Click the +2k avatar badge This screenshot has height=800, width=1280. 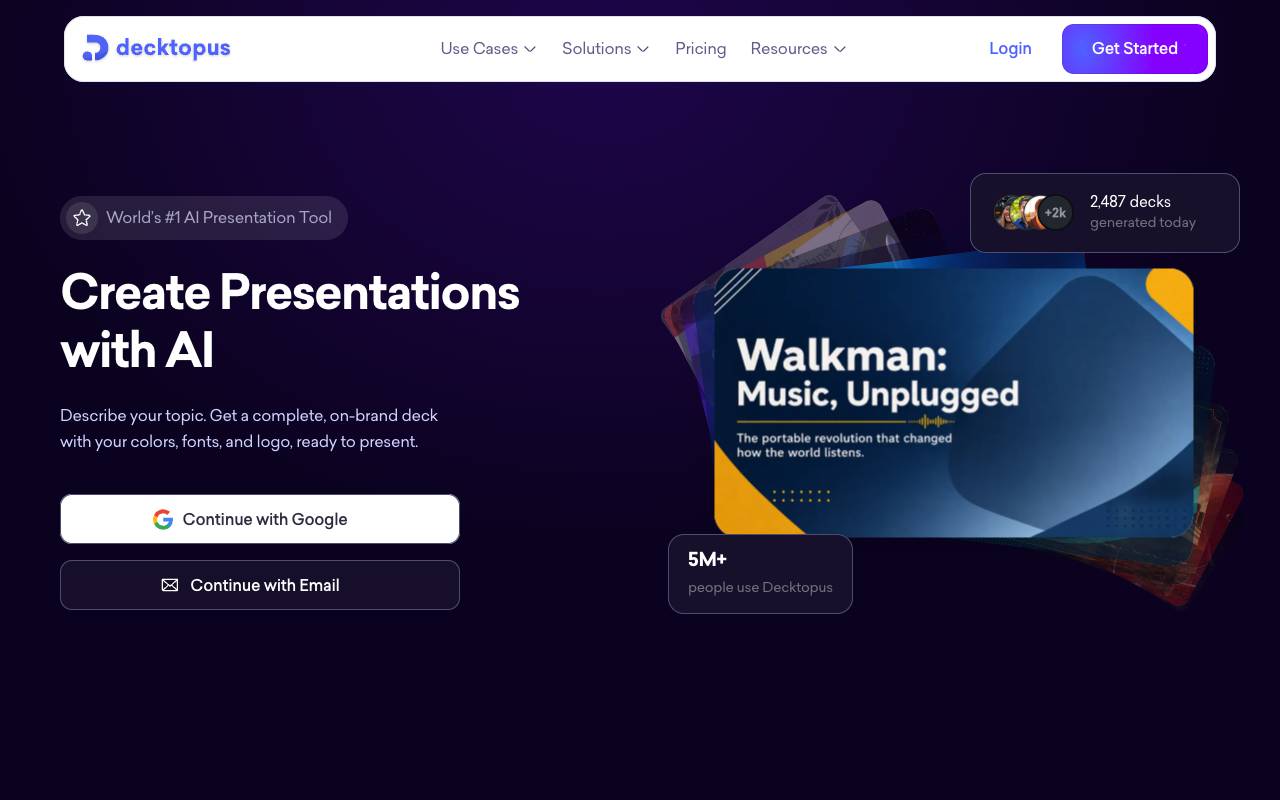1056,212
